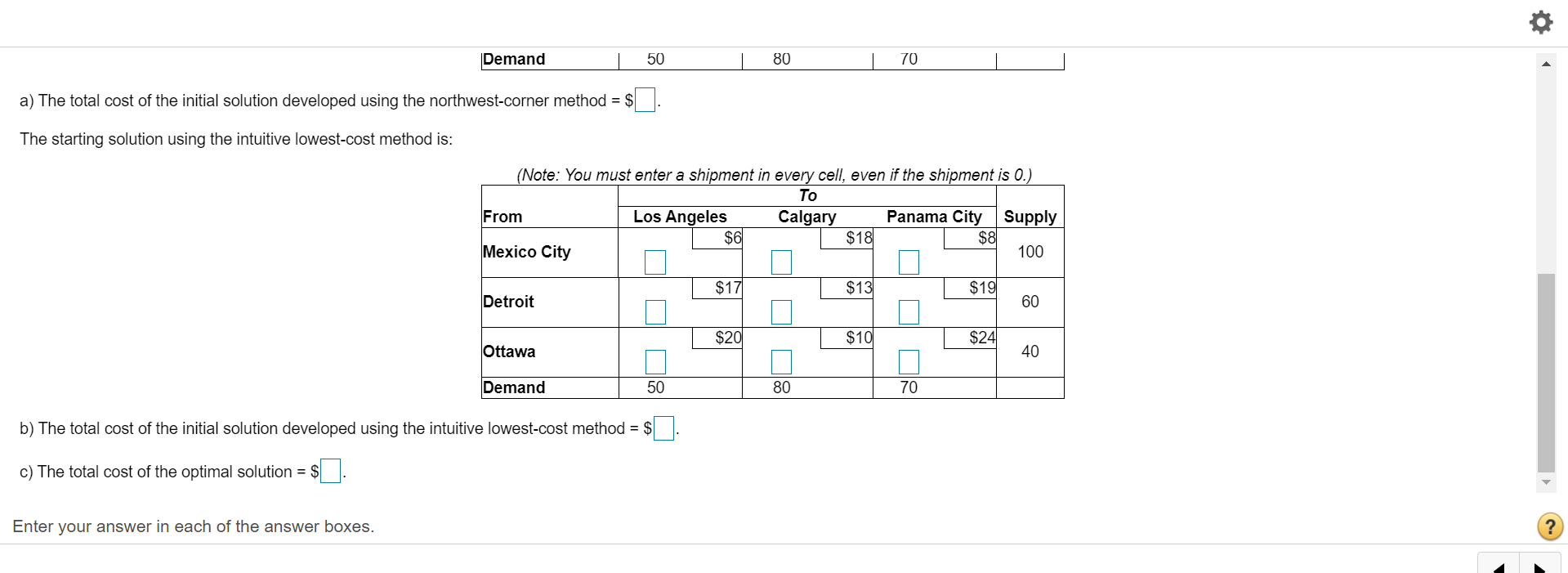Select the Detroit to Los Angeles shipment cell
Viewport: 1568px width, 573px height.
656,312
